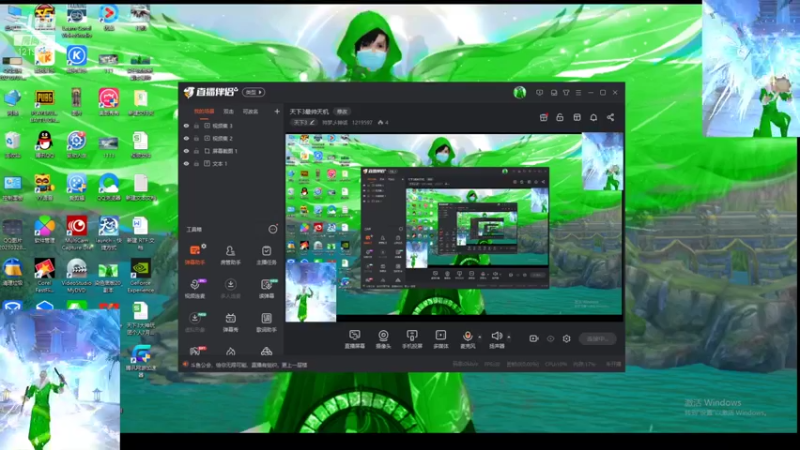Open room notification bell
This screenshot has width=800, height=450.
coord(593,117)
